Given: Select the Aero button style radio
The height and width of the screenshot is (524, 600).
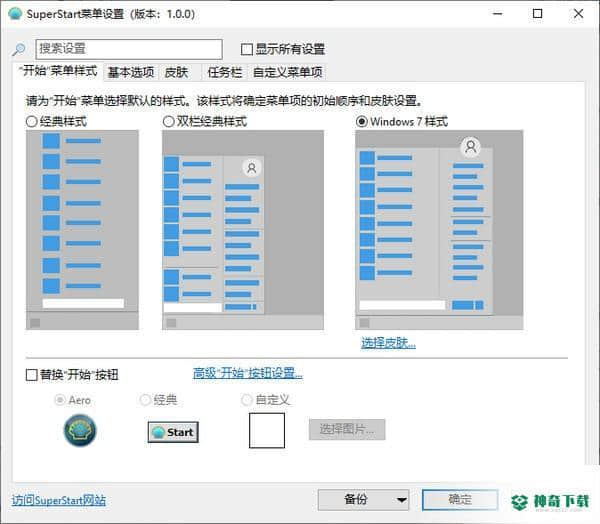Looking at the screenshot, I should click(60, 400).
